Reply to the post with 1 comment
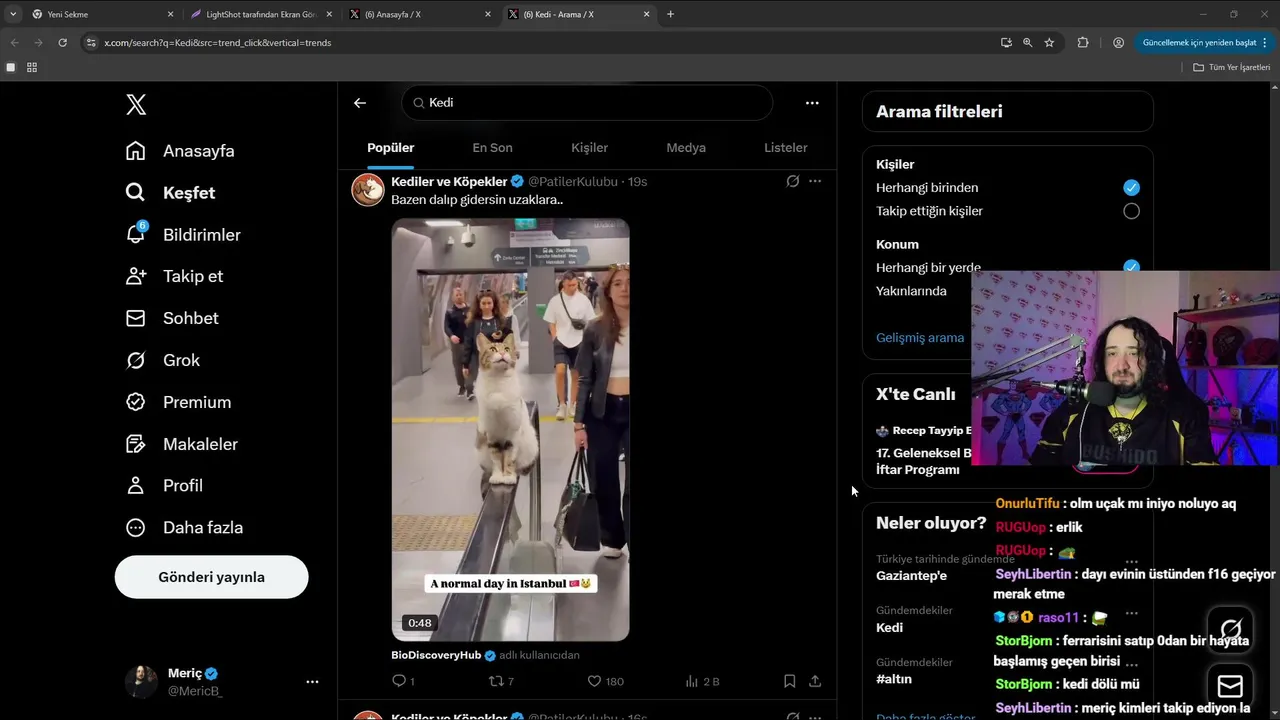 [x=403, y=681]
